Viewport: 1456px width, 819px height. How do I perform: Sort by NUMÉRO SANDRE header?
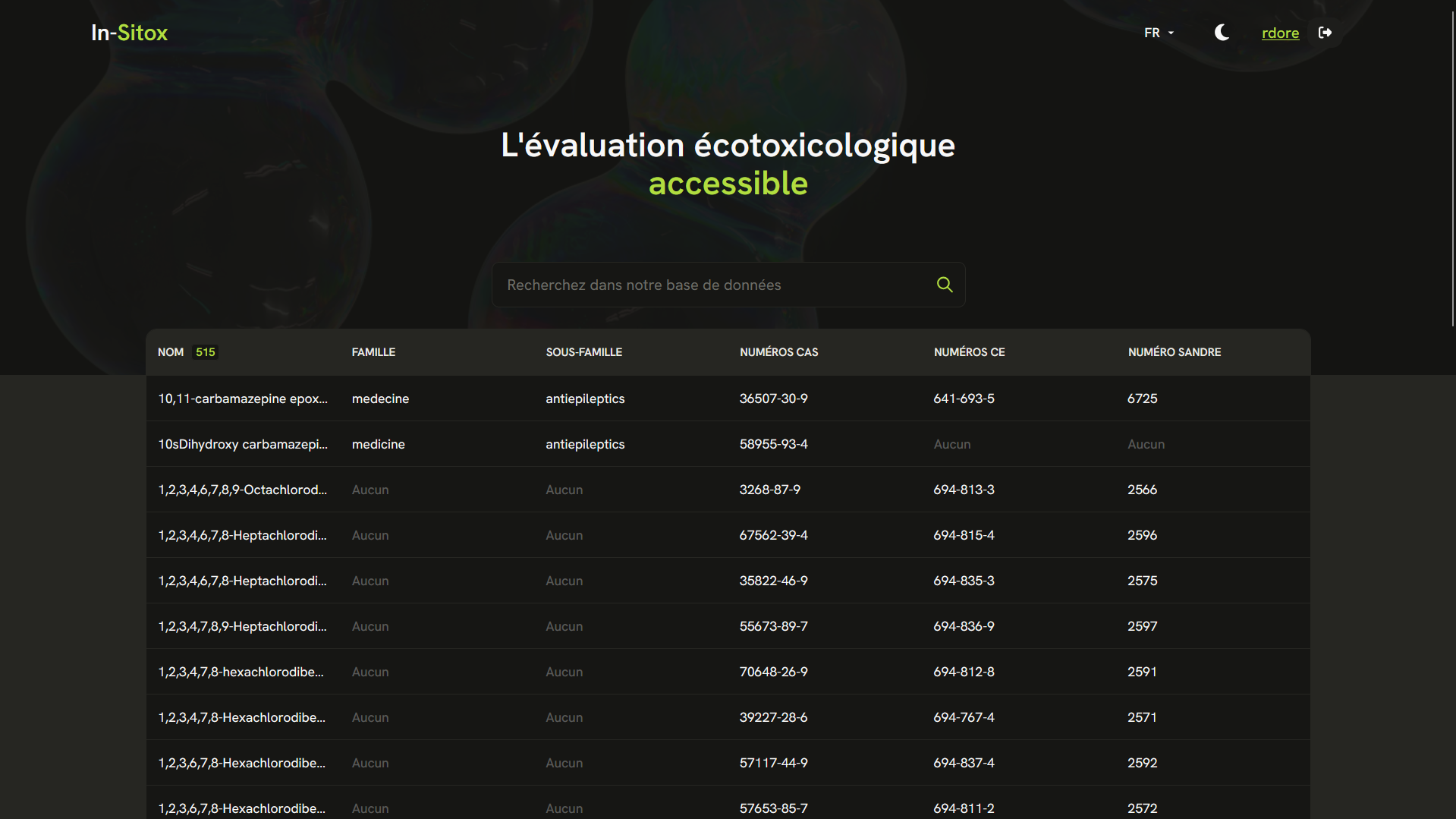click(x=1174, y=351)
